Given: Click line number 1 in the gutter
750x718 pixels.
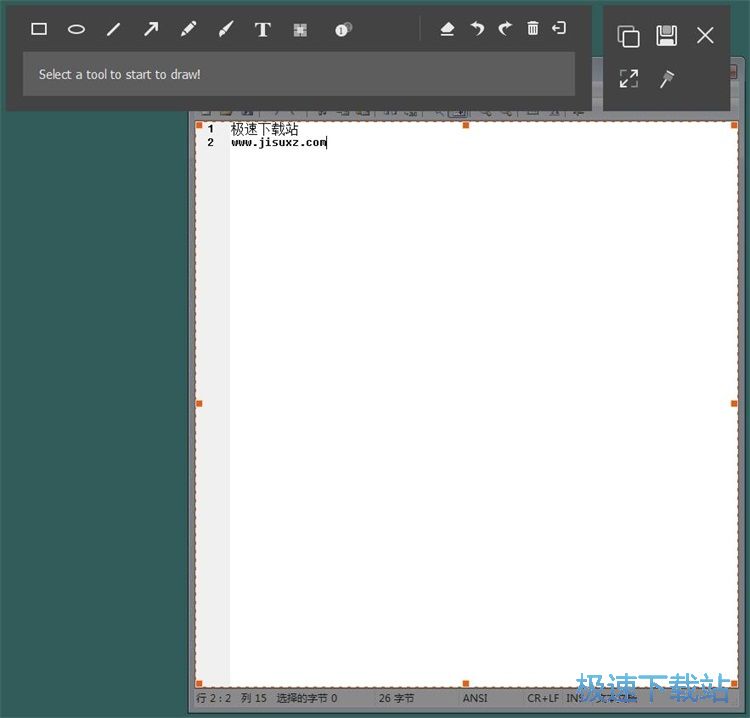Looking at the screenshot, I should point(210,129).
